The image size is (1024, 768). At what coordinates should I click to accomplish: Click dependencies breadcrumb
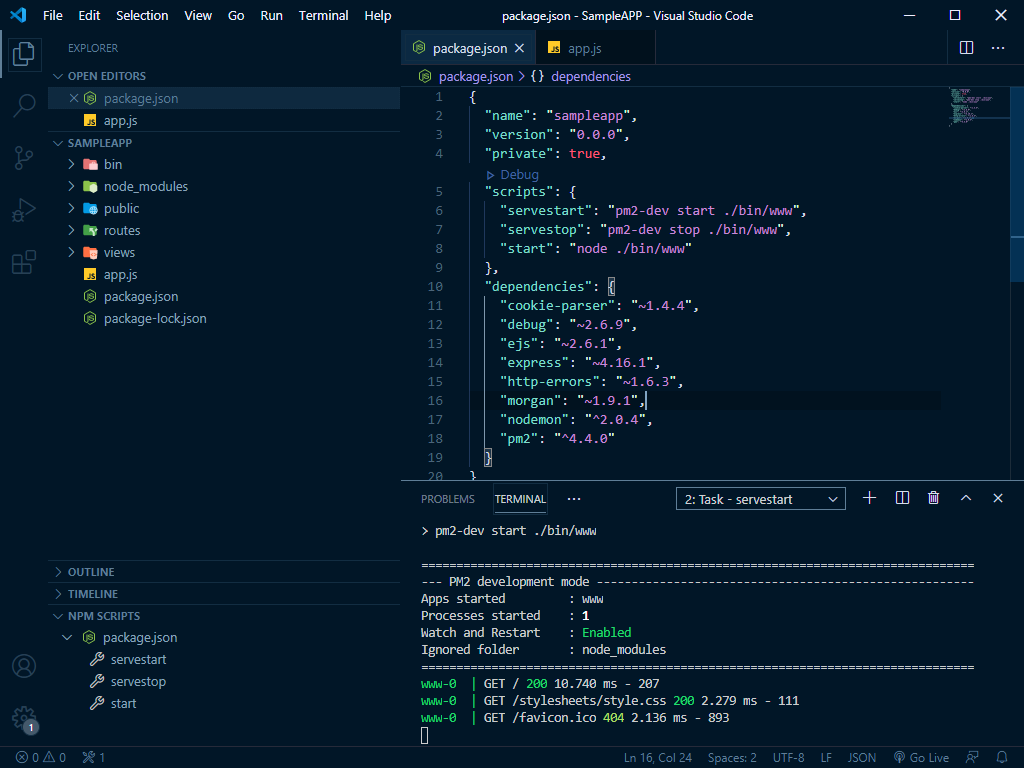click(x=590, y=76)
